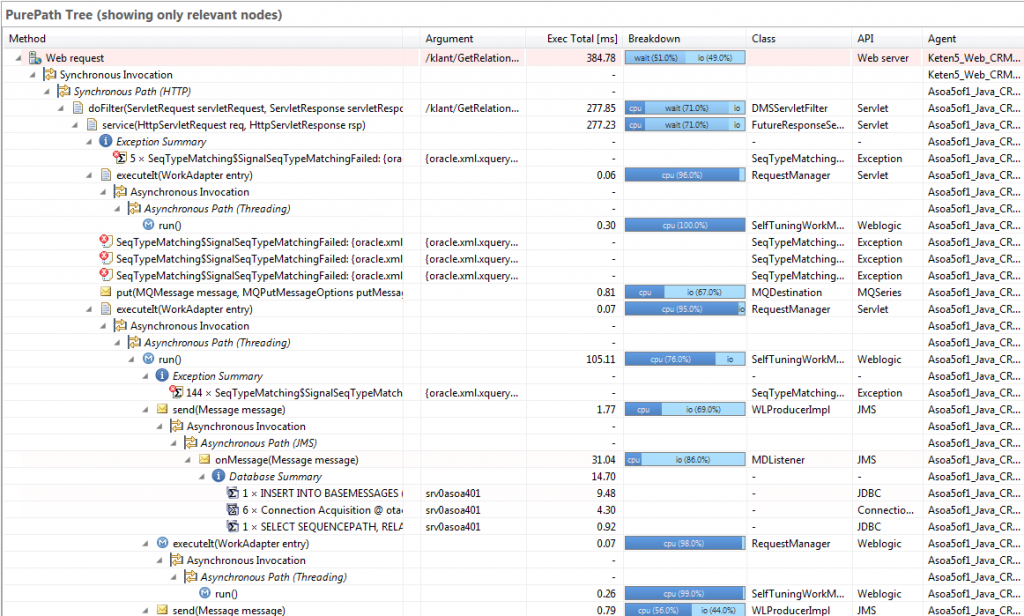Click the Method column header

(26, 39)
